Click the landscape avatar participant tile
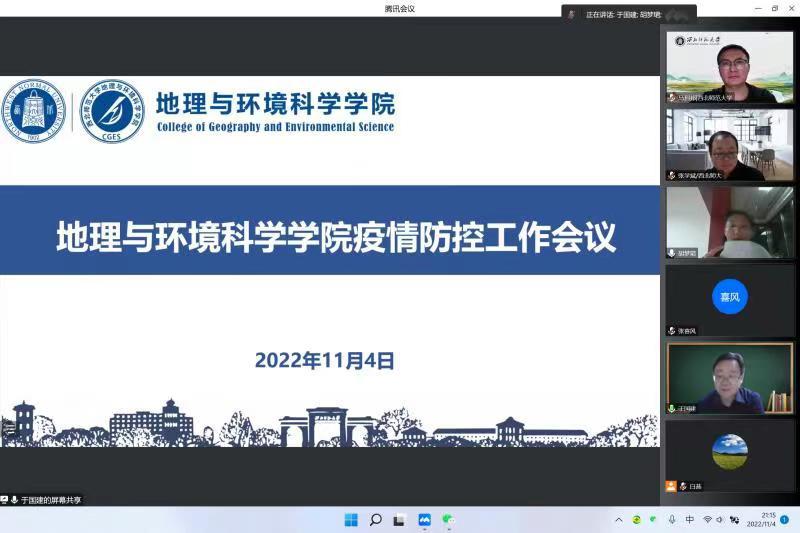Viewport: 800px width, 533px height. click(x=729, y=453)
